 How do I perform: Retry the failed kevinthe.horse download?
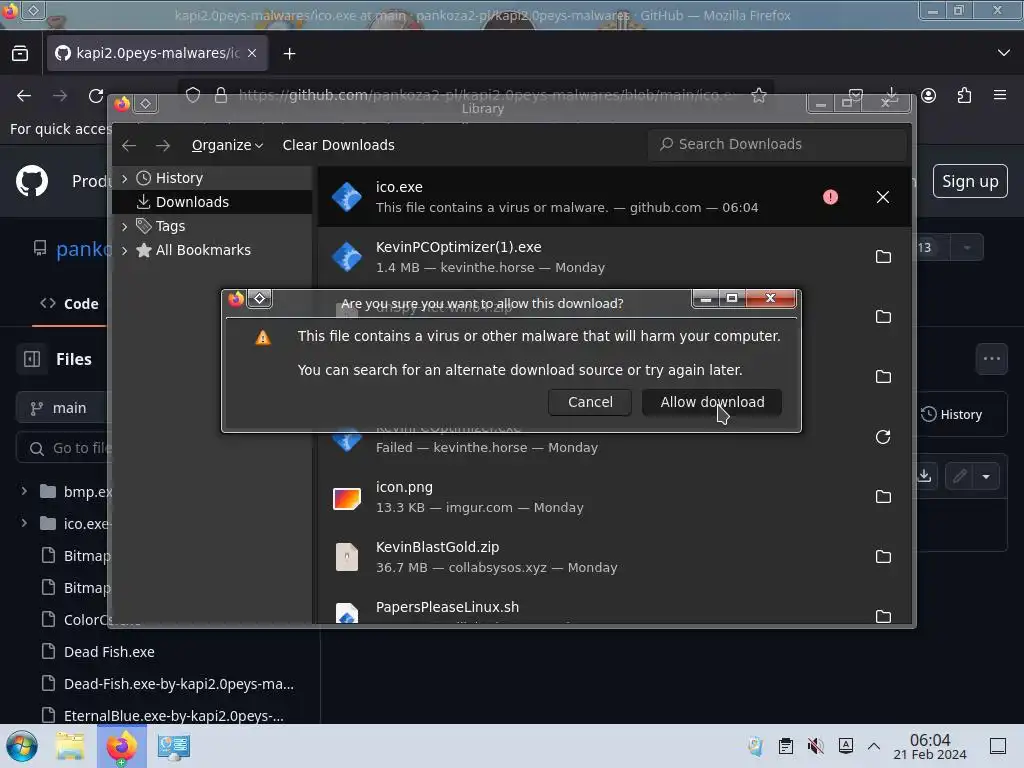click(x=883, y=437)
